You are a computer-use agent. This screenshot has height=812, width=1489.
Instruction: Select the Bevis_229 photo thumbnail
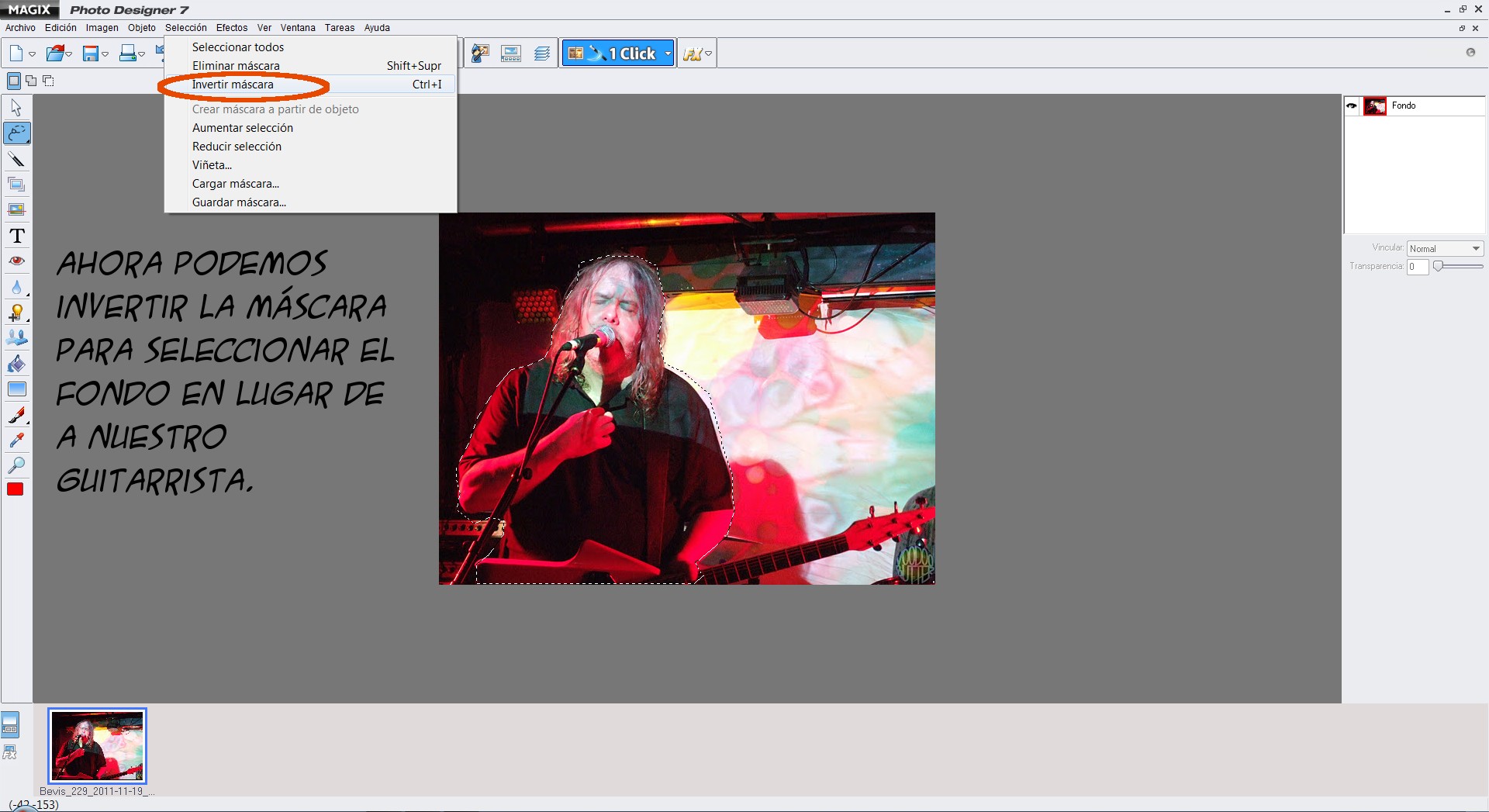[x=97, y=745]
